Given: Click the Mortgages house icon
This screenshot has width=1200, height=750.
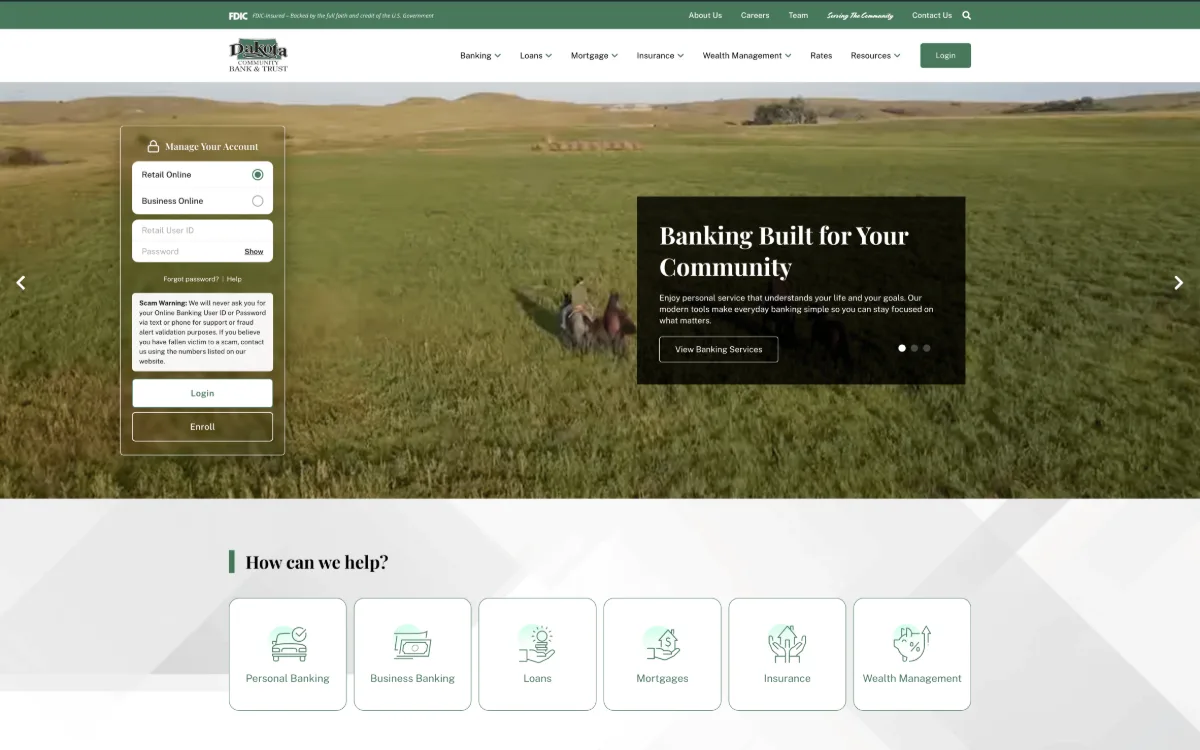Looking at the screenshot, I should (x=662, y=644).
